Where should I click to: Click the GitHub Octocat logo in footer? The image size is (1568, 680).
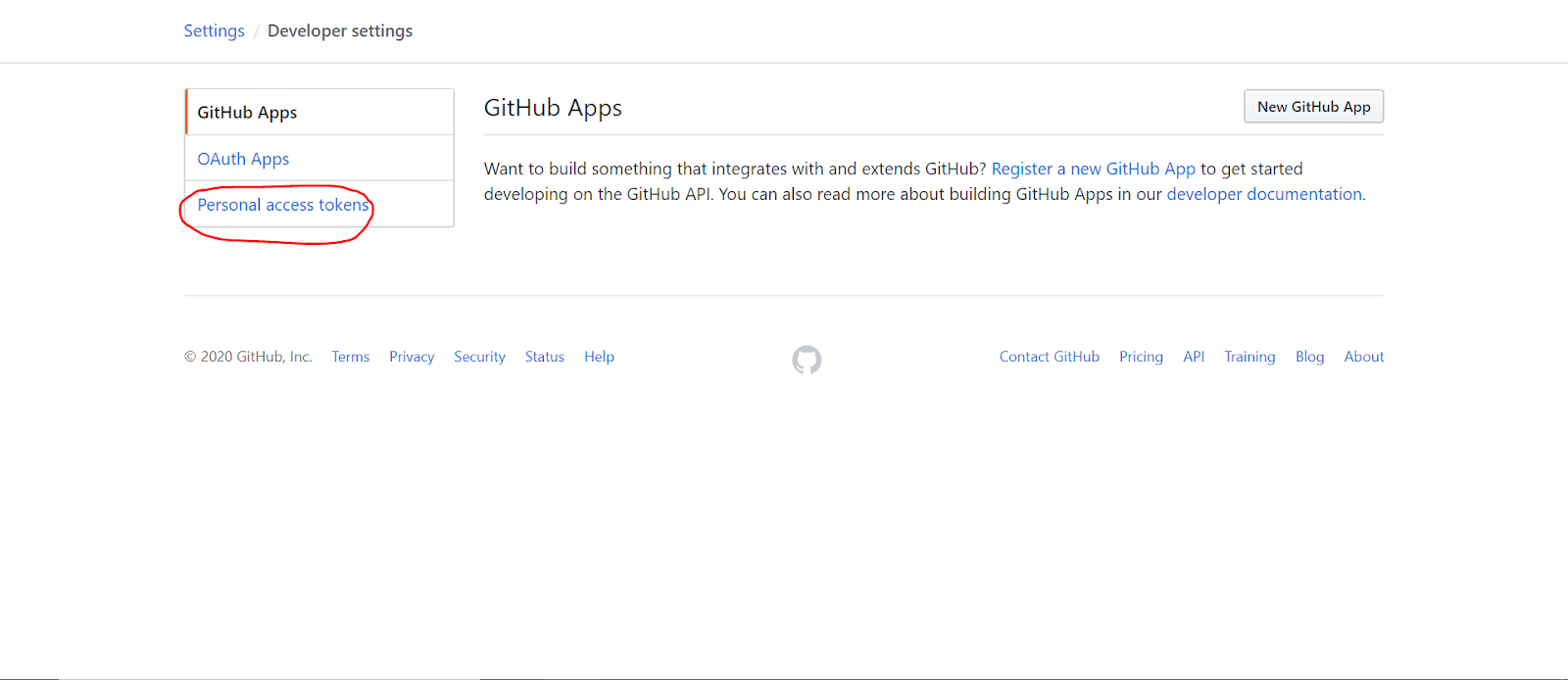click(x=807, y=360)
